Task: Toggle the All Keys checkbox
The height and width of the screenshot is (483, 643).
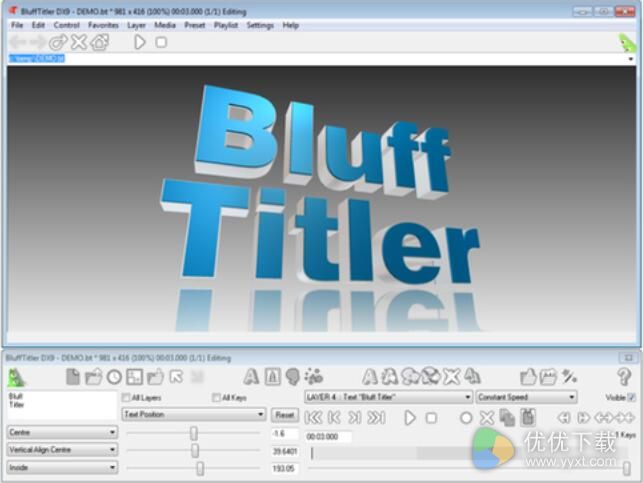Action: pos(216,397)
